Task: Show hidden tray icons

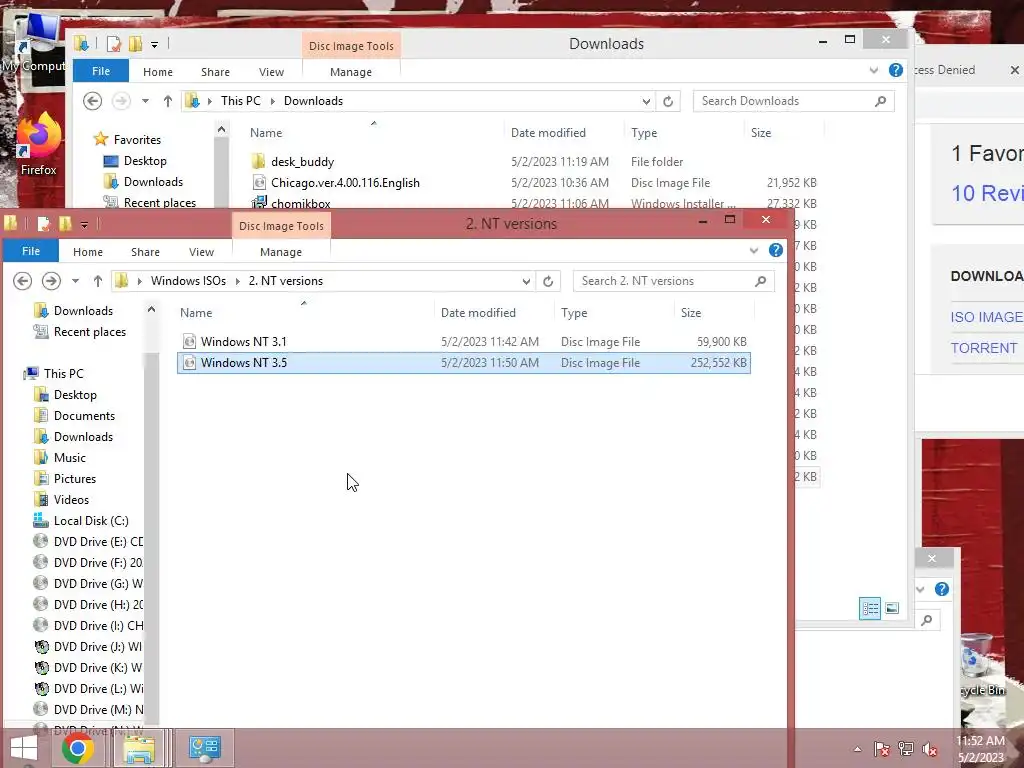Action: tap(857, 749)
